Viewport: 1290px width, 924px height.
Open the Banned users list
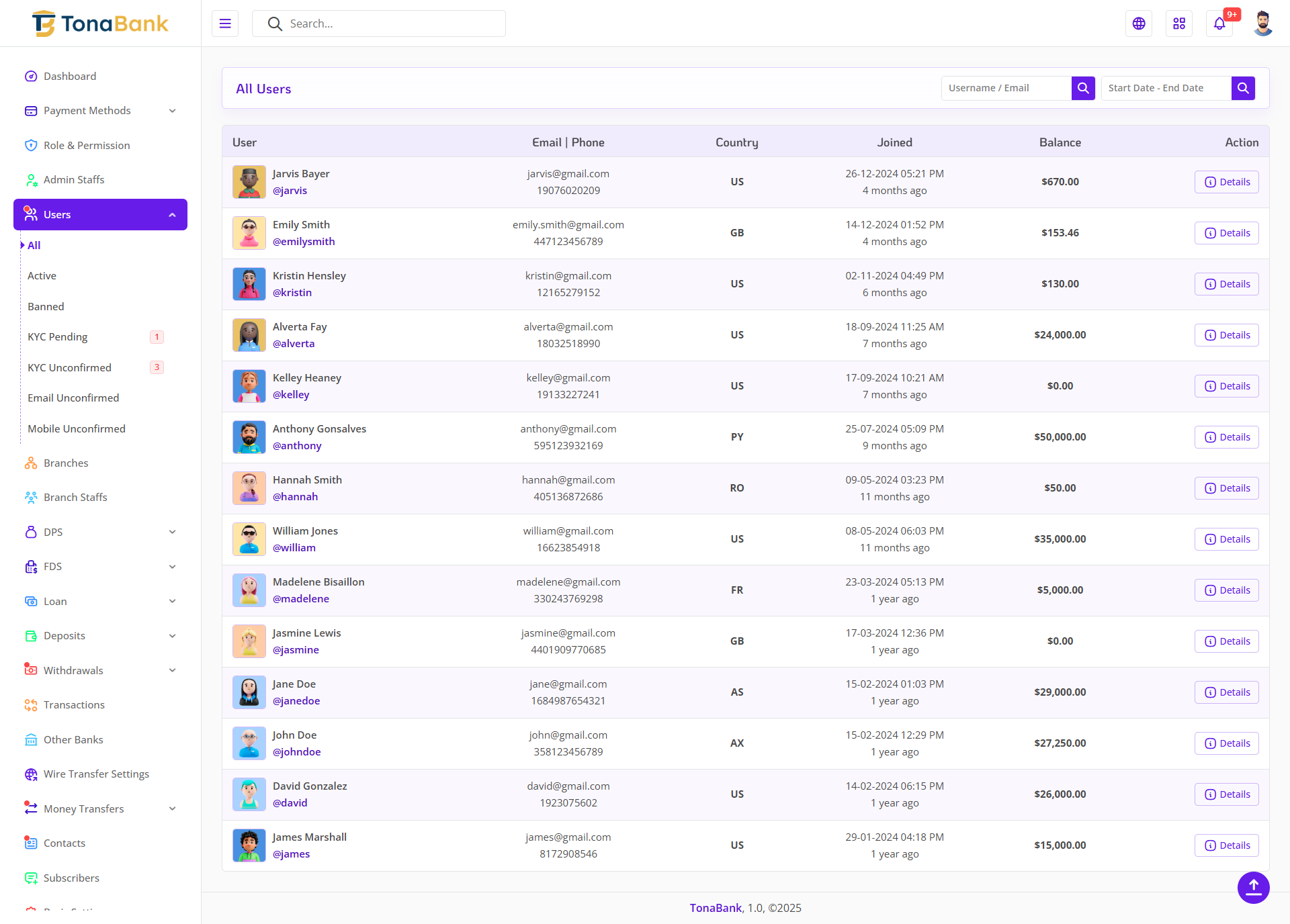(46, 306)
